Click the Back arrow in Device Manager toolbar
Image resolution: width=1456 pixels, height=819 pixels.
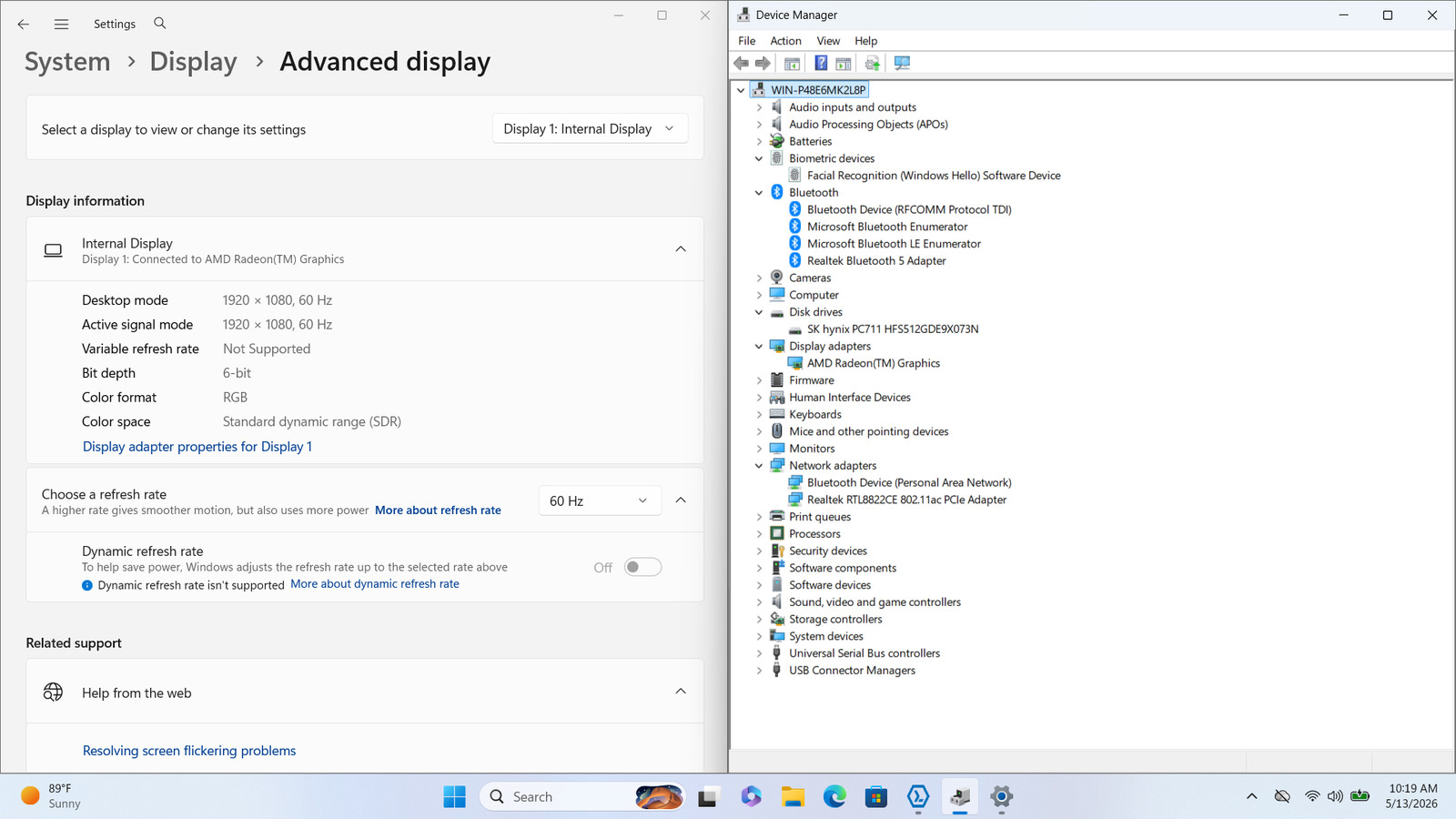click(x=742, y=63)
